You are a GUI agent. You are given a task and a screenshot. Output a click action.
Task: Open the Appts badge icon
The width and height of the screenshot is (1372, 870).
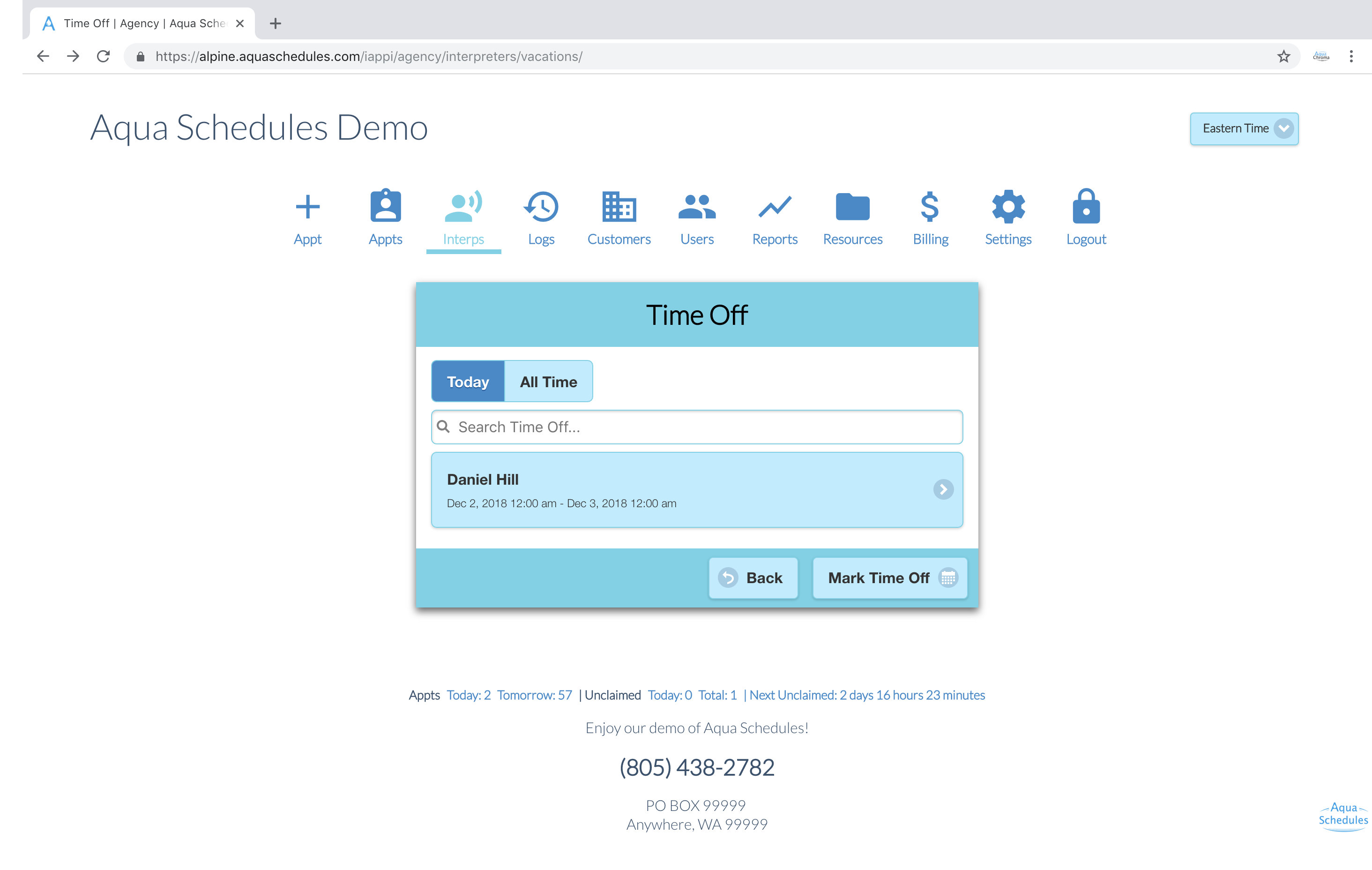coord(386,205)
